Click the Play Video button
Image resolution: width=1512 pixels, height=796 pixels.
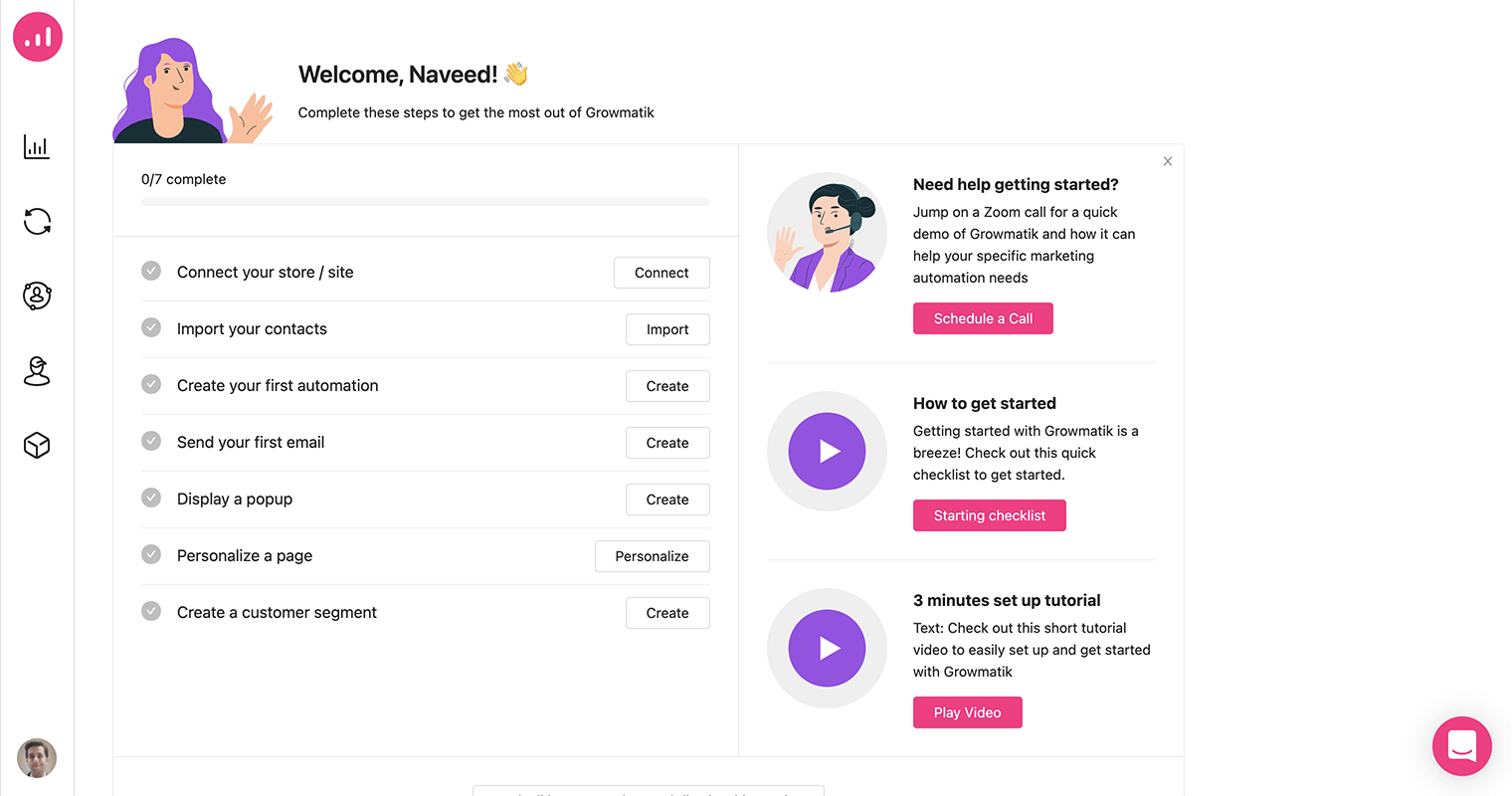[968, 712]
